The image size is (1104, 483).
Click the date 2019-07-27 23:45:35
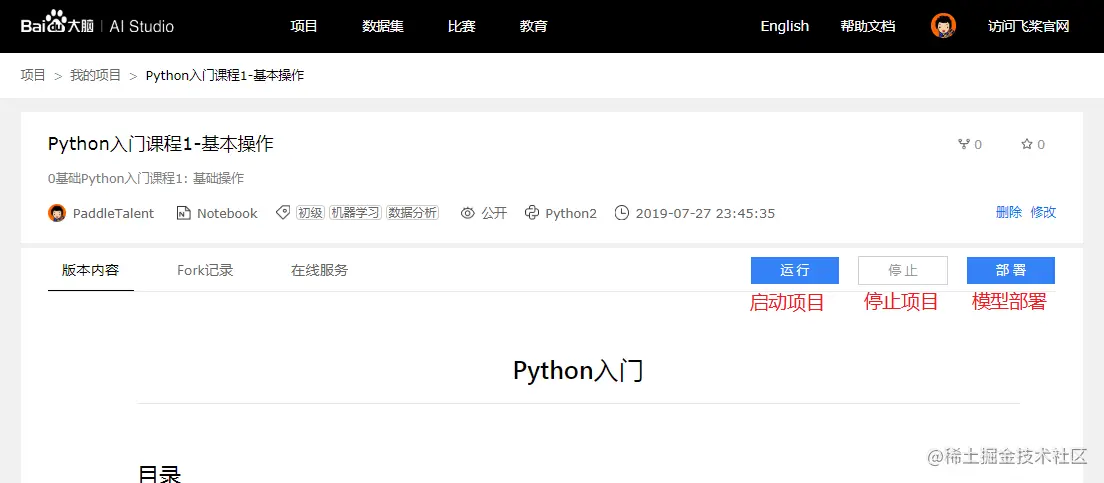pos(705,213)
